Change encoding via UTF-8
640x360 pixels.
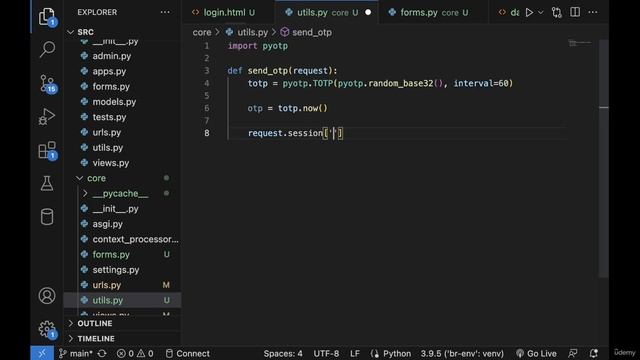tap(326, 353)
